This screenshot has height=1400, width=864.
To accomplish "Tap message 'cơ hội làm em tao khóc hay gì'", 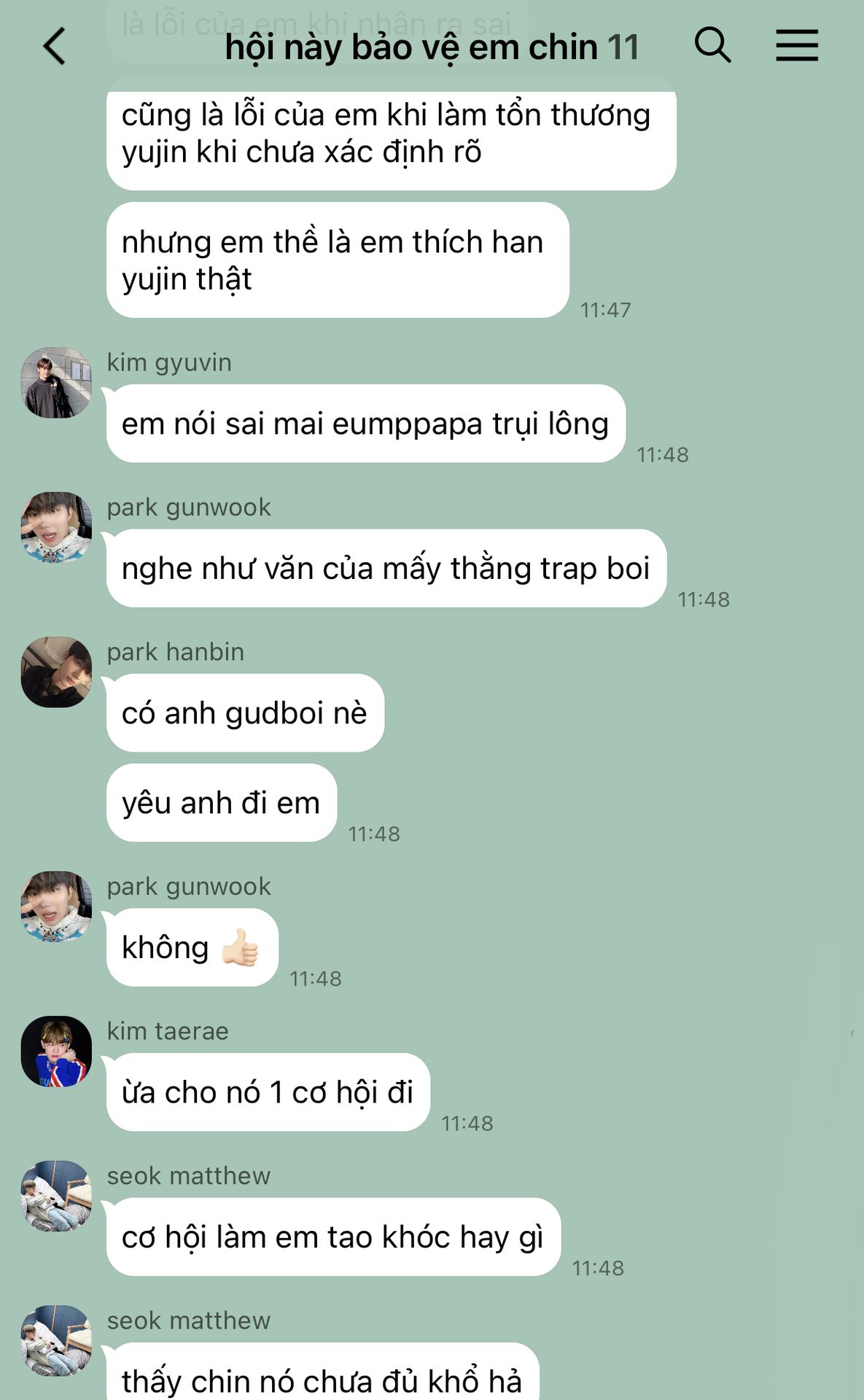I will (x=333, y=1237).
